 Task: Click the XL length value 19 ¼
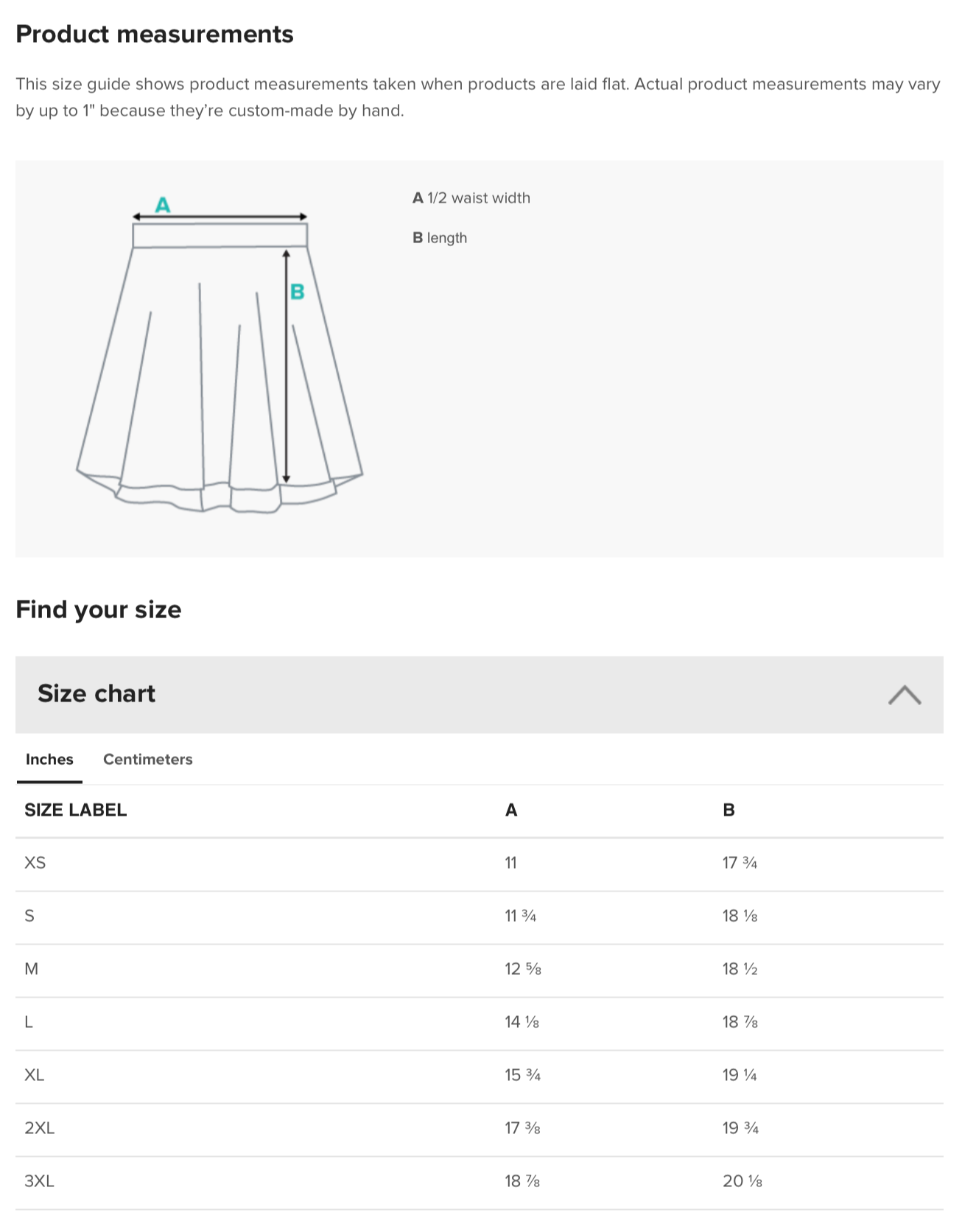pos(740,1074)
